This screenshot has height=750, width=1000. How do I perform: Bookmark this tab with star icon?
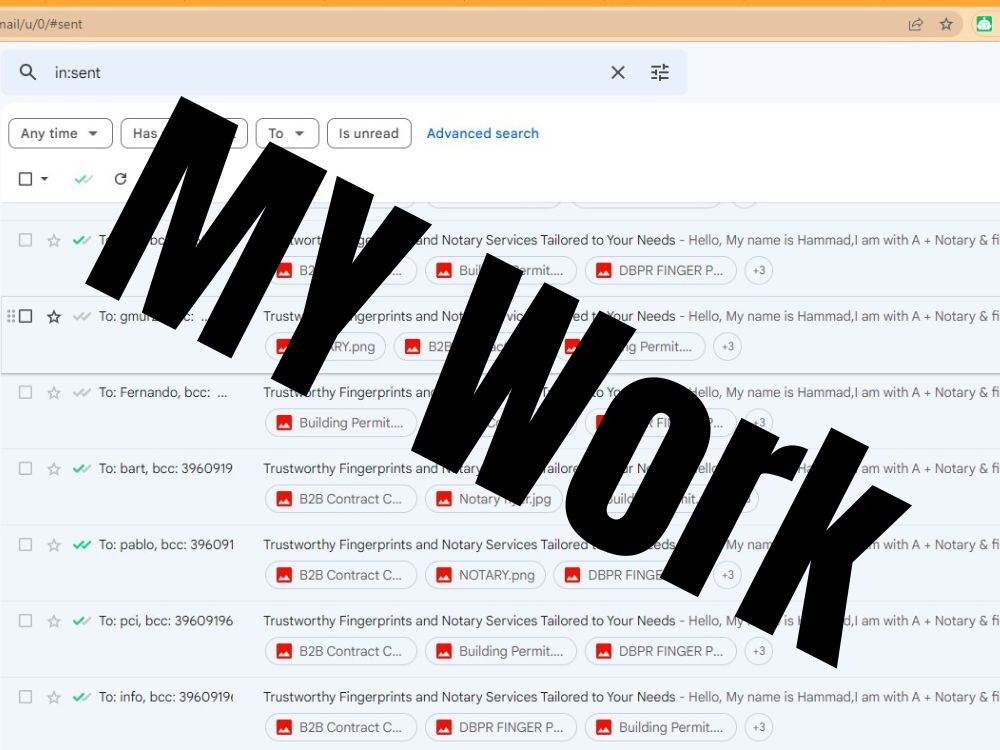point(946,24)
